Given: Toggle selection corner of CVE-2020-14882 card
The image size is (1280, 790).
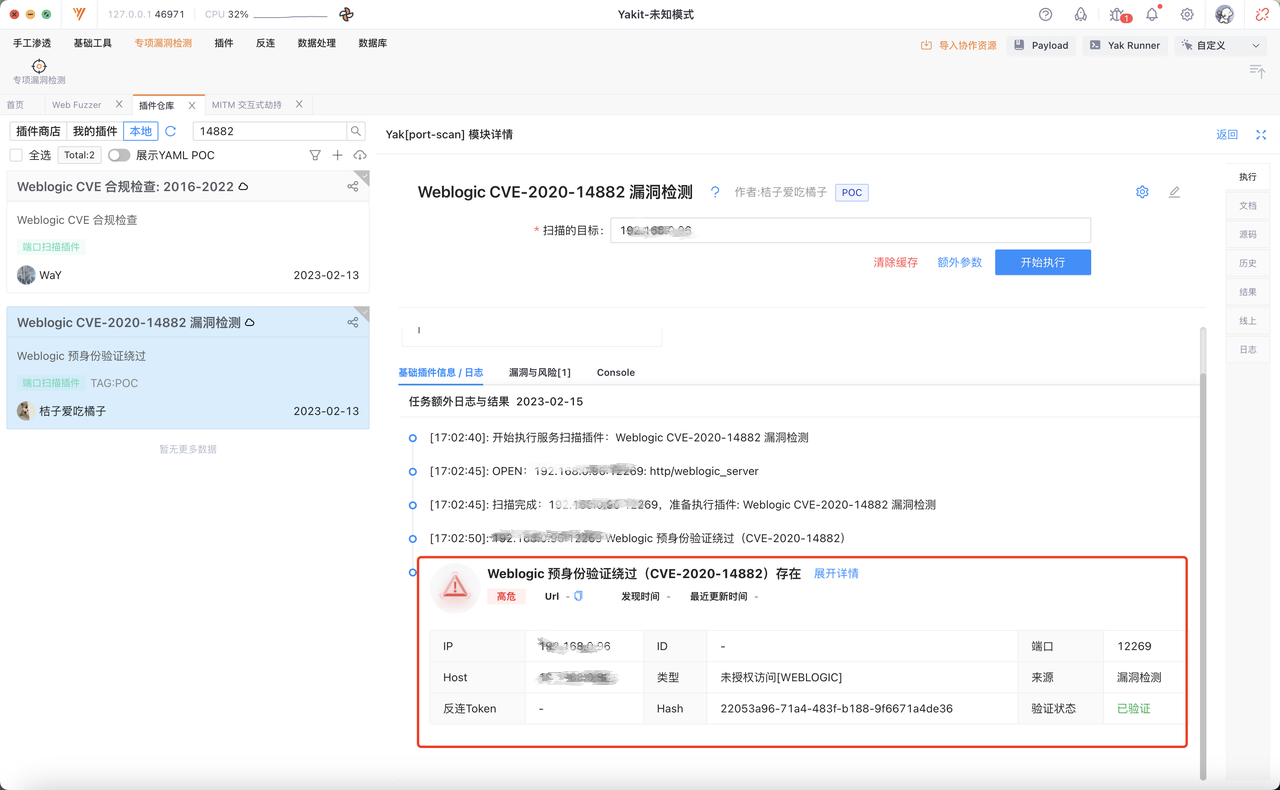Looking at the screenshot, I should [x=362, y=313].
